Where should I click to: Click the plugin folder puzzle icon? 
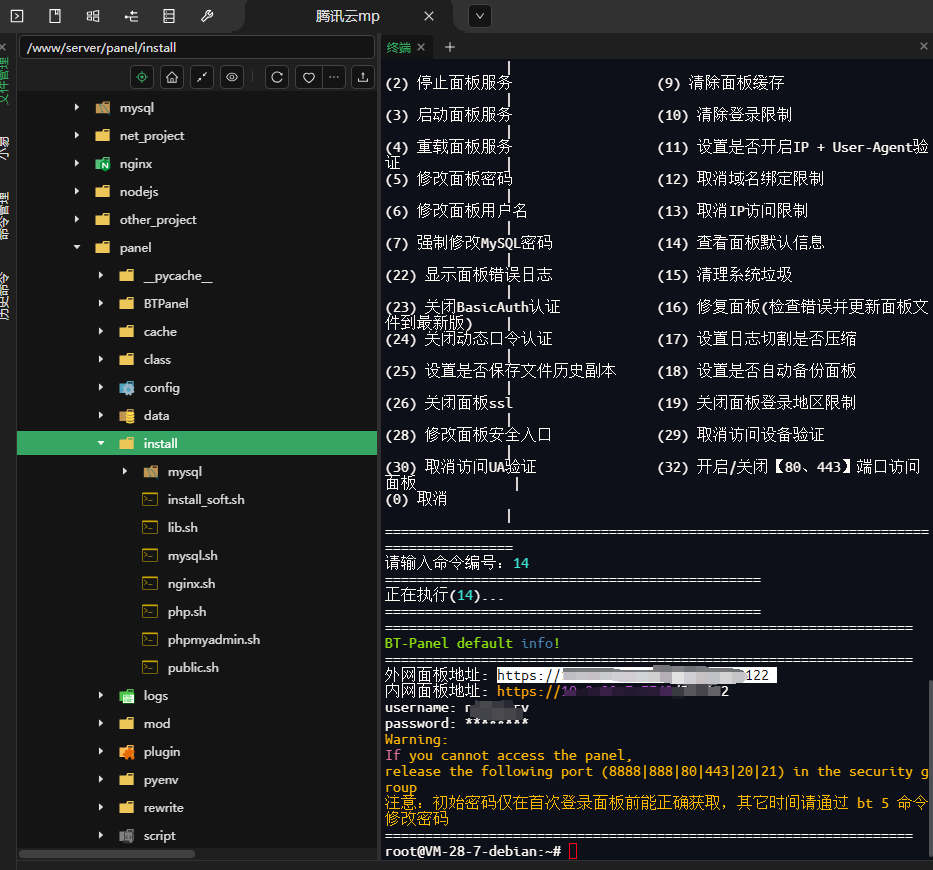coord(127,752)
